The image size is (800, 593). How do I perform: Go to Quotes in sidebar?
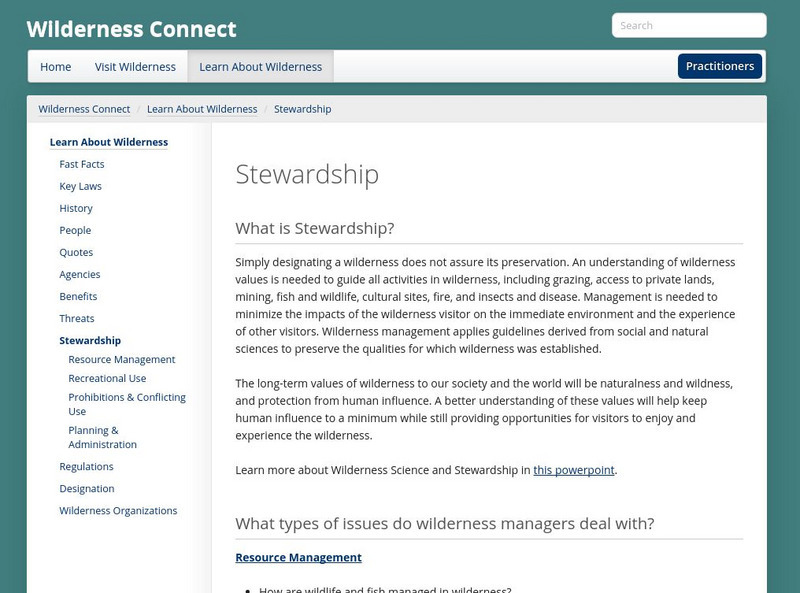76,252
